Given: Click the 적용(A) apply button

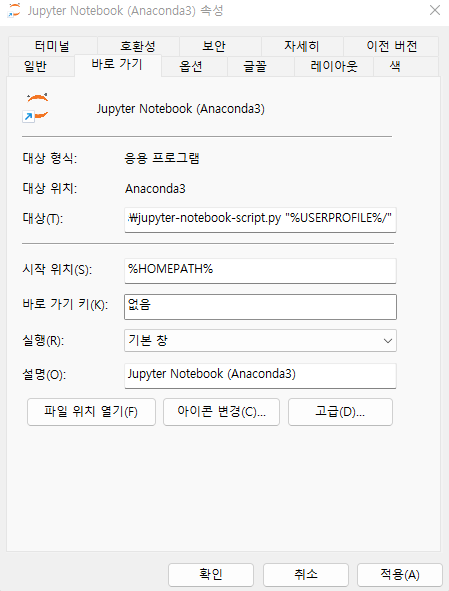Looking at the screenshot, I should point(400,574).
